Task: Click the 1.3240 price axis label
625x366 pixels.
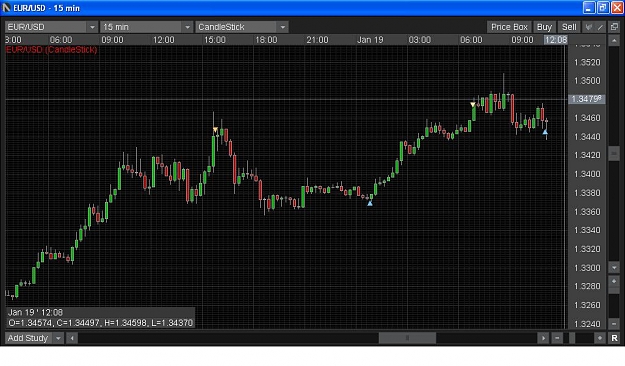Action: click(x=587, y=323)
